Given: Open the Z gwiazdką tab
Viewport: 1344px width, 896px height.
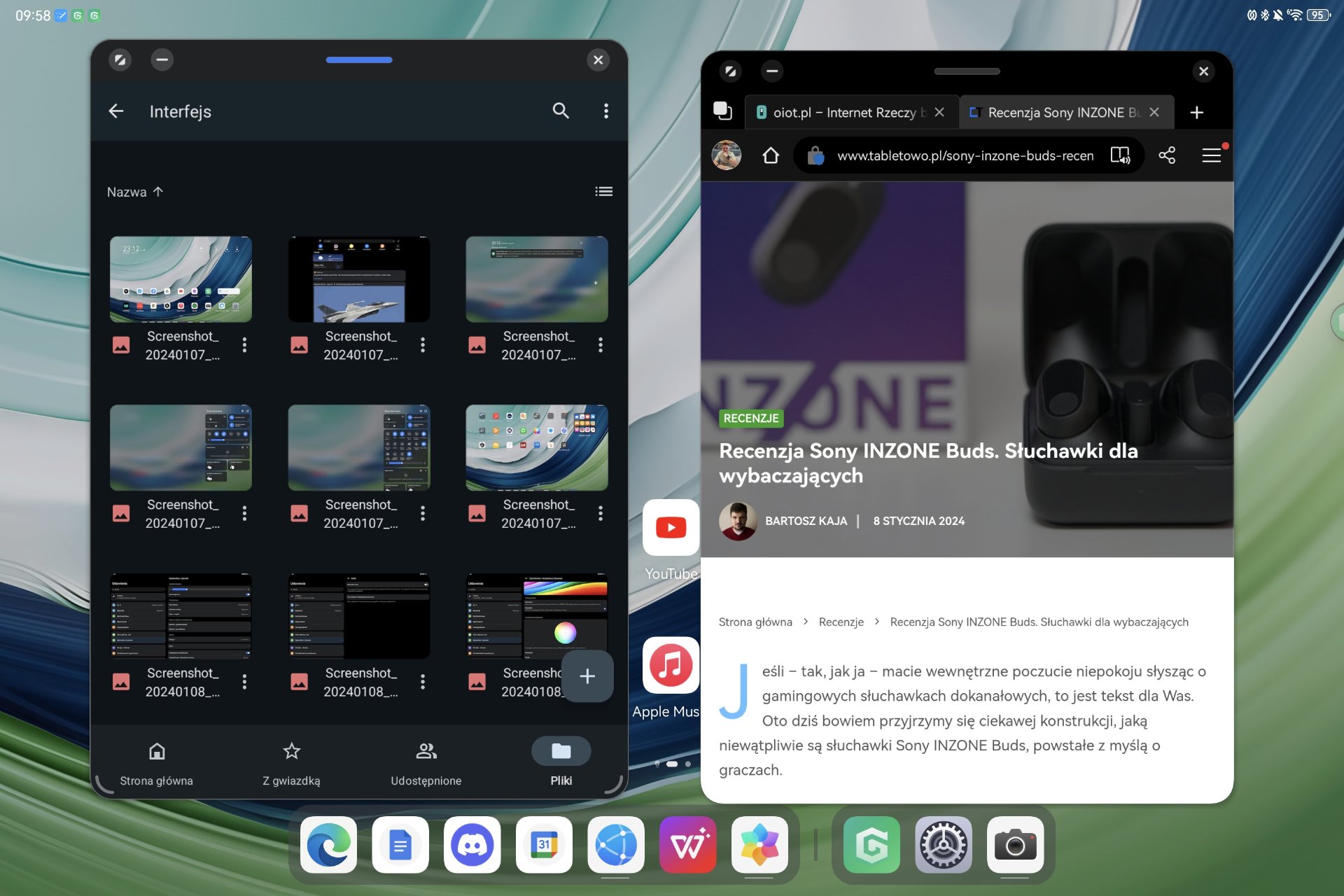Looking at the screenshot, I should tap(291, 763).
